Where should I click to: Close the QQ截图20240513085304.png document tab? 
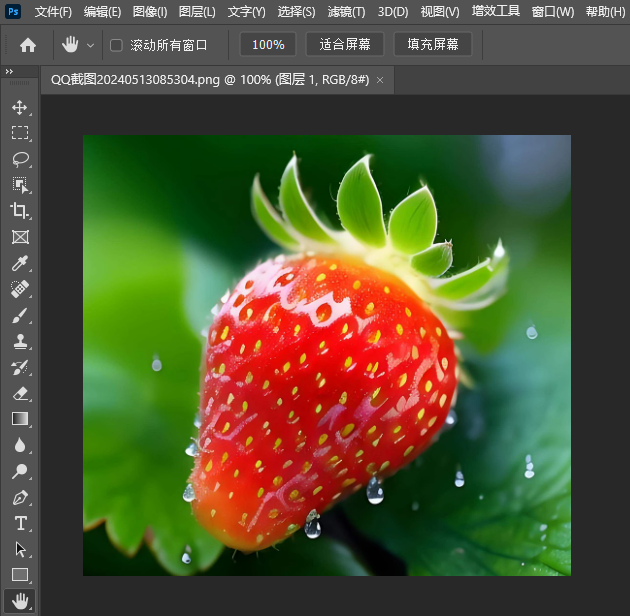coord(380,80)
